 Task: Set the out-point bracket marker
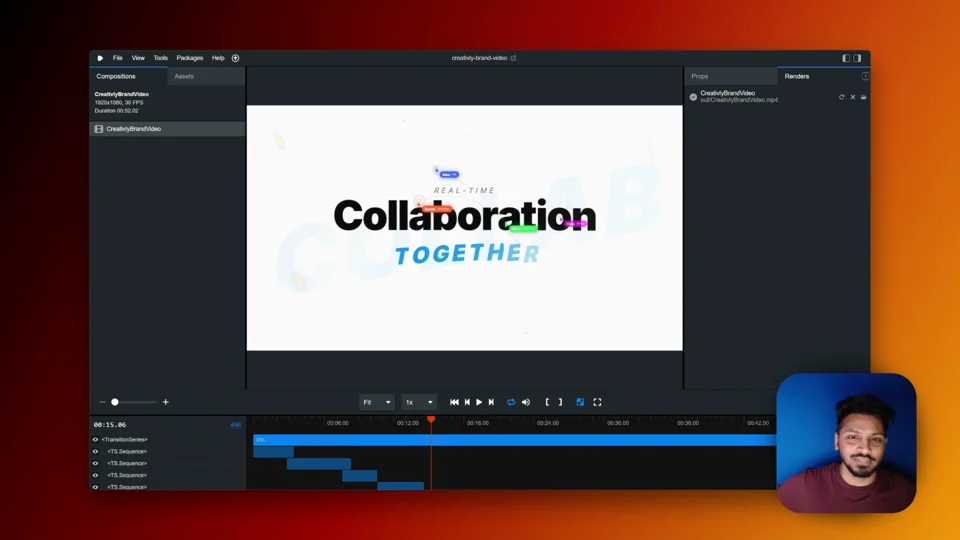pyautogui.click(x=560, y=402)
